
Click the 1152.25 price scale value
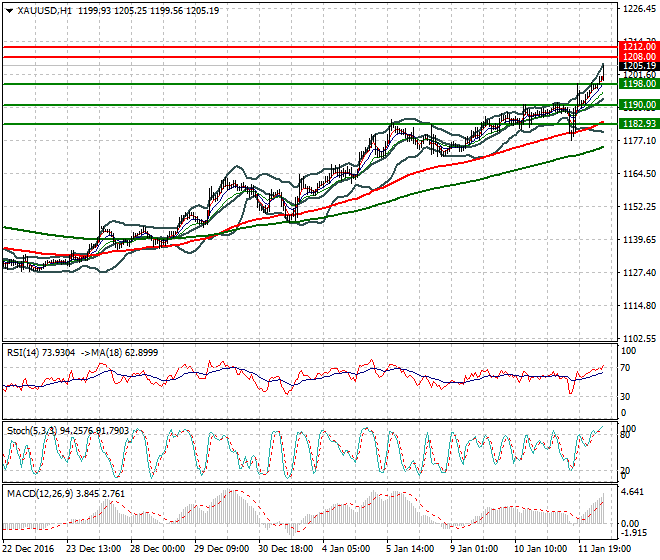pos(639,206)
